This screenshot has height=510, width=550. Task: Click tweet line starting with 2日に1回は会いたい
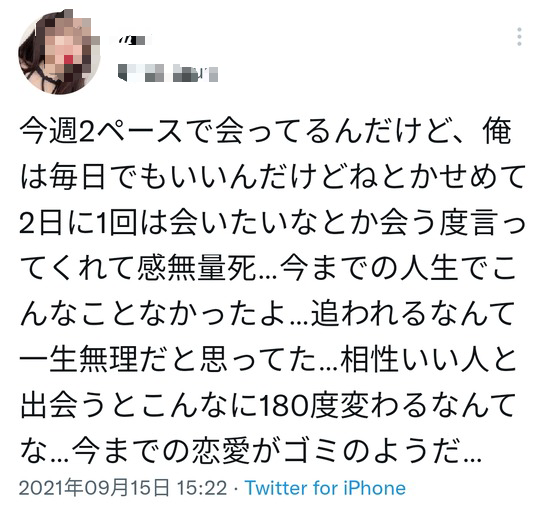point(272,224)
